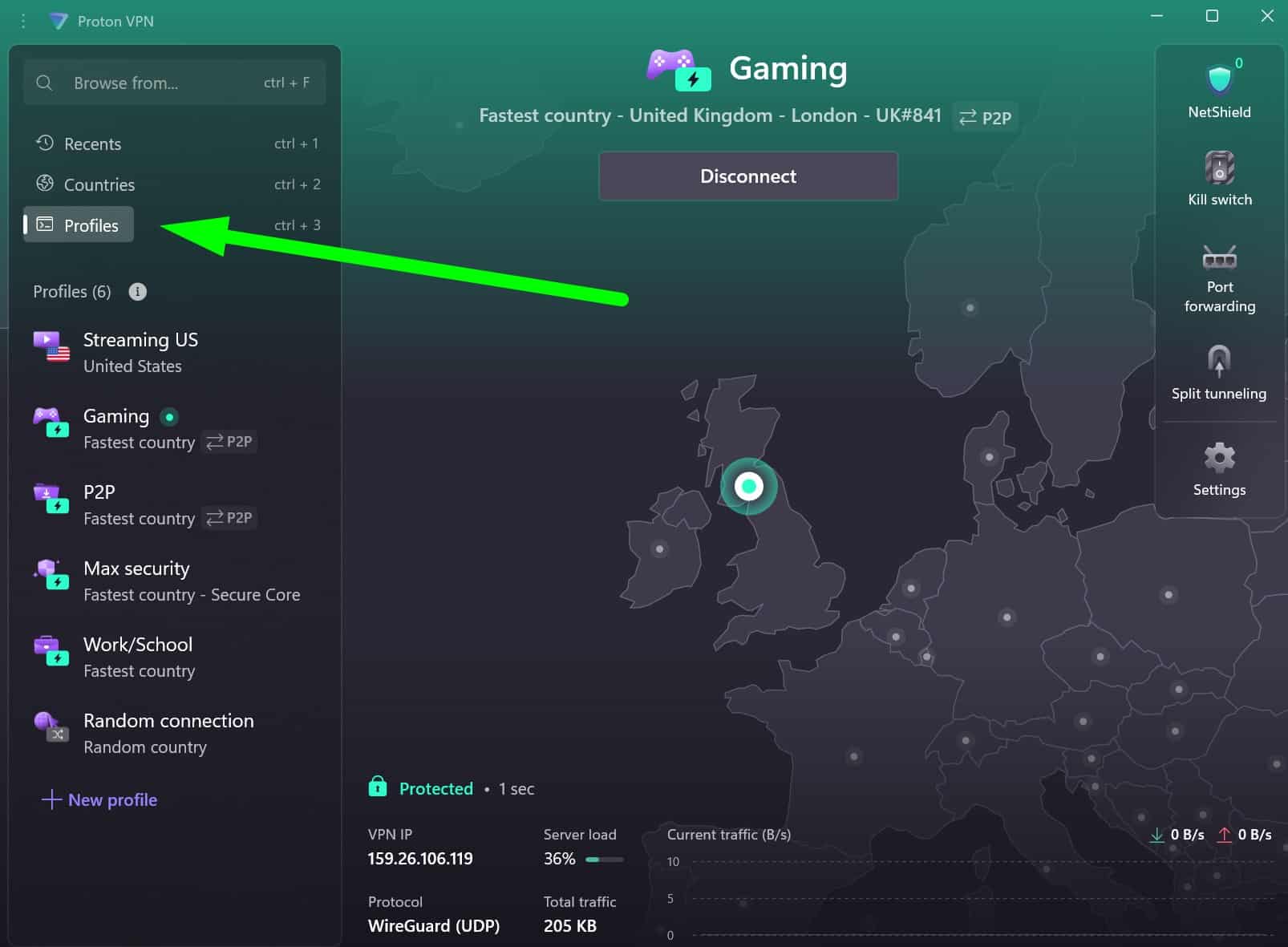Click the 'Current traffic (B/s)' label
The image size is (1288, 947).
(x=729, y=835)
